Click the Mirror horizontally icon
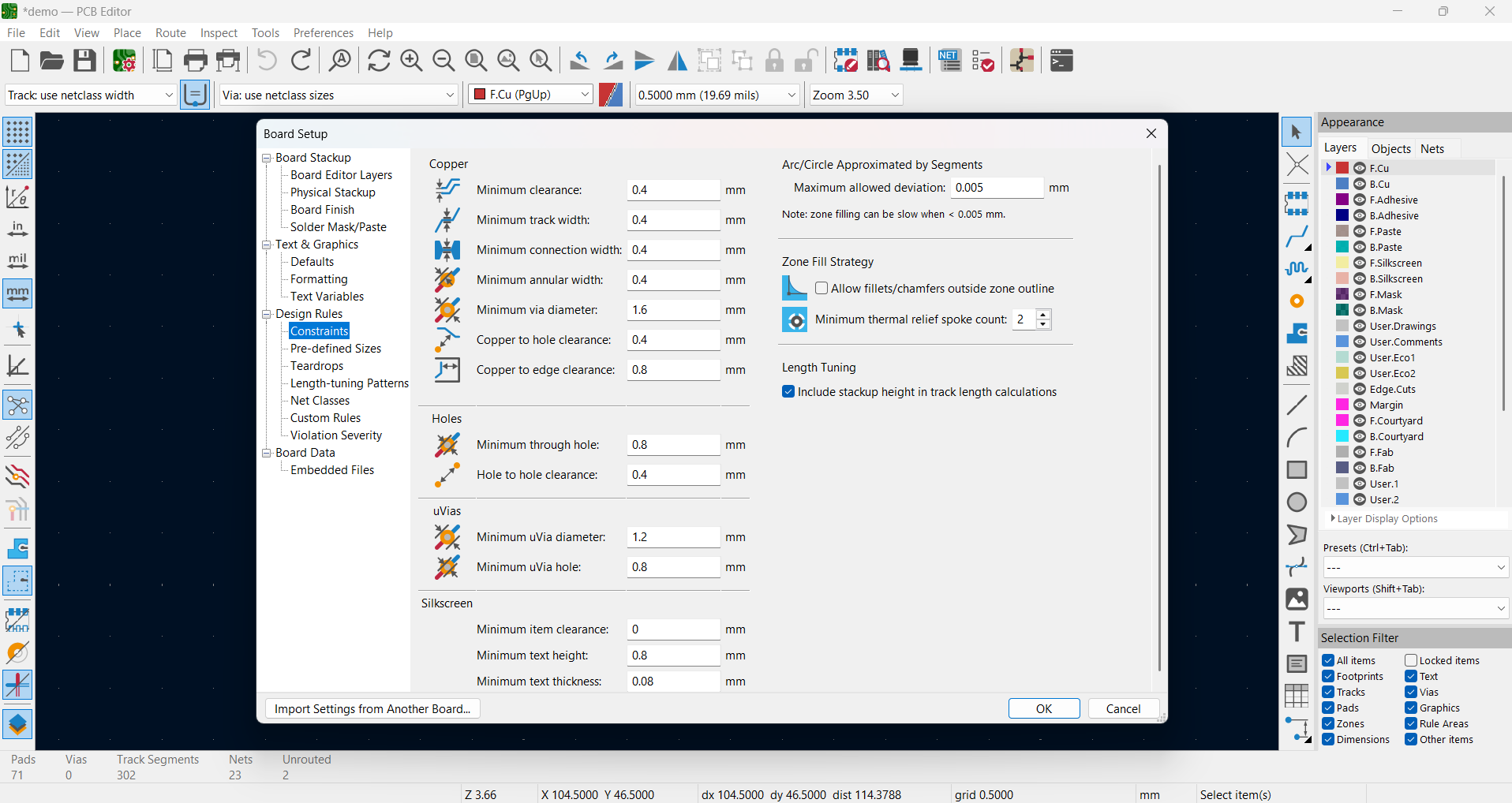The width and height of the screenshot is (1512, 803). coord(677,61)
